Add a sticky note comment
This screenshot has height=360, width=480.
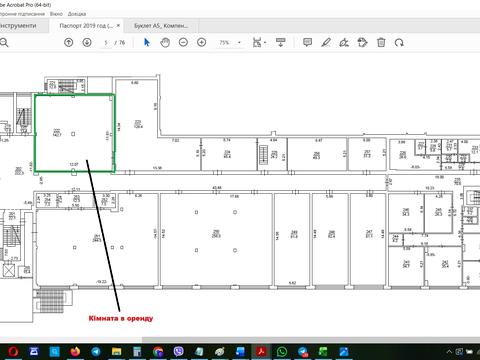tap(307, 42)
